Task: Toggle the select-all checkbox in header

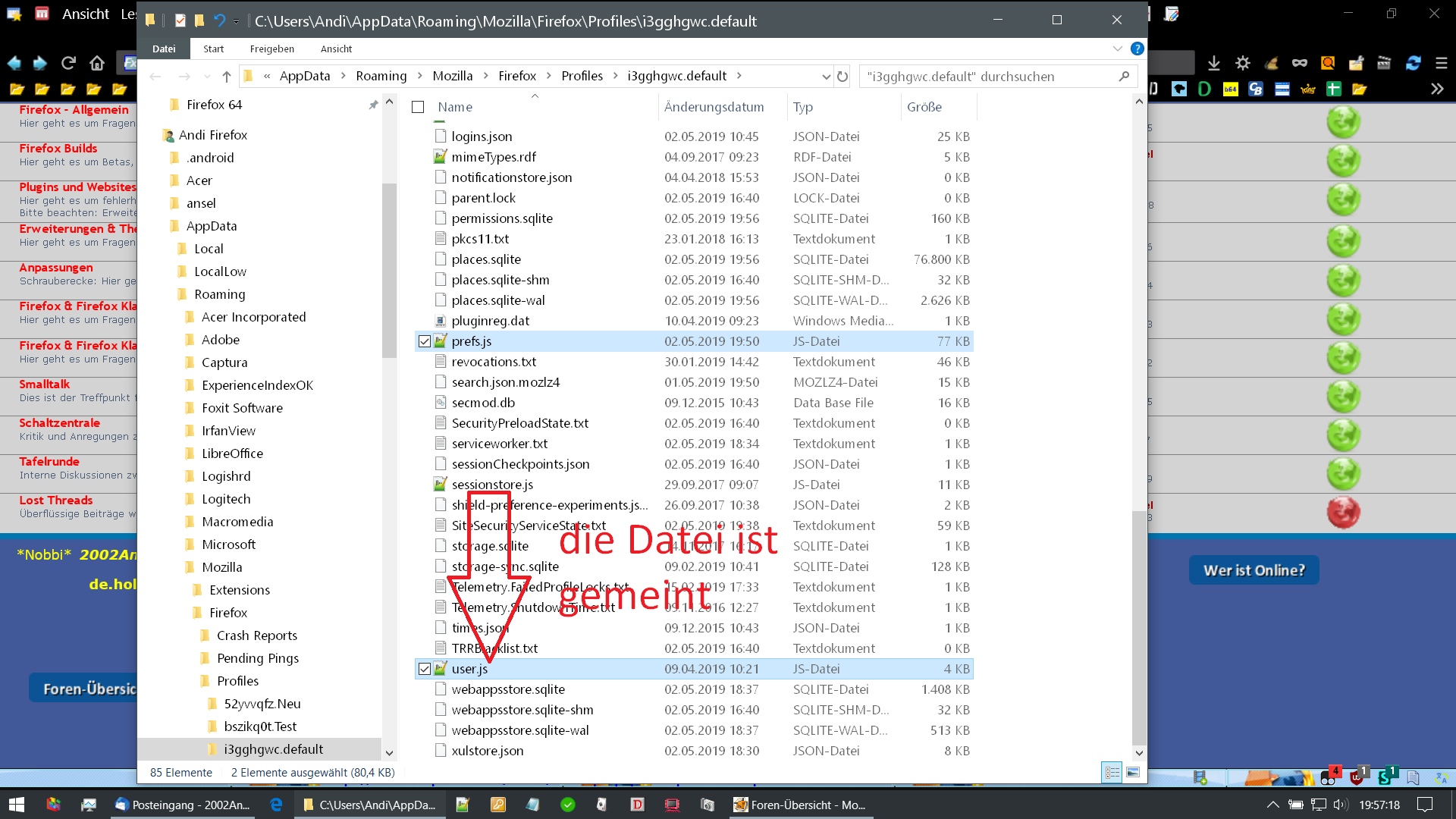Action: tap(418, 107)
